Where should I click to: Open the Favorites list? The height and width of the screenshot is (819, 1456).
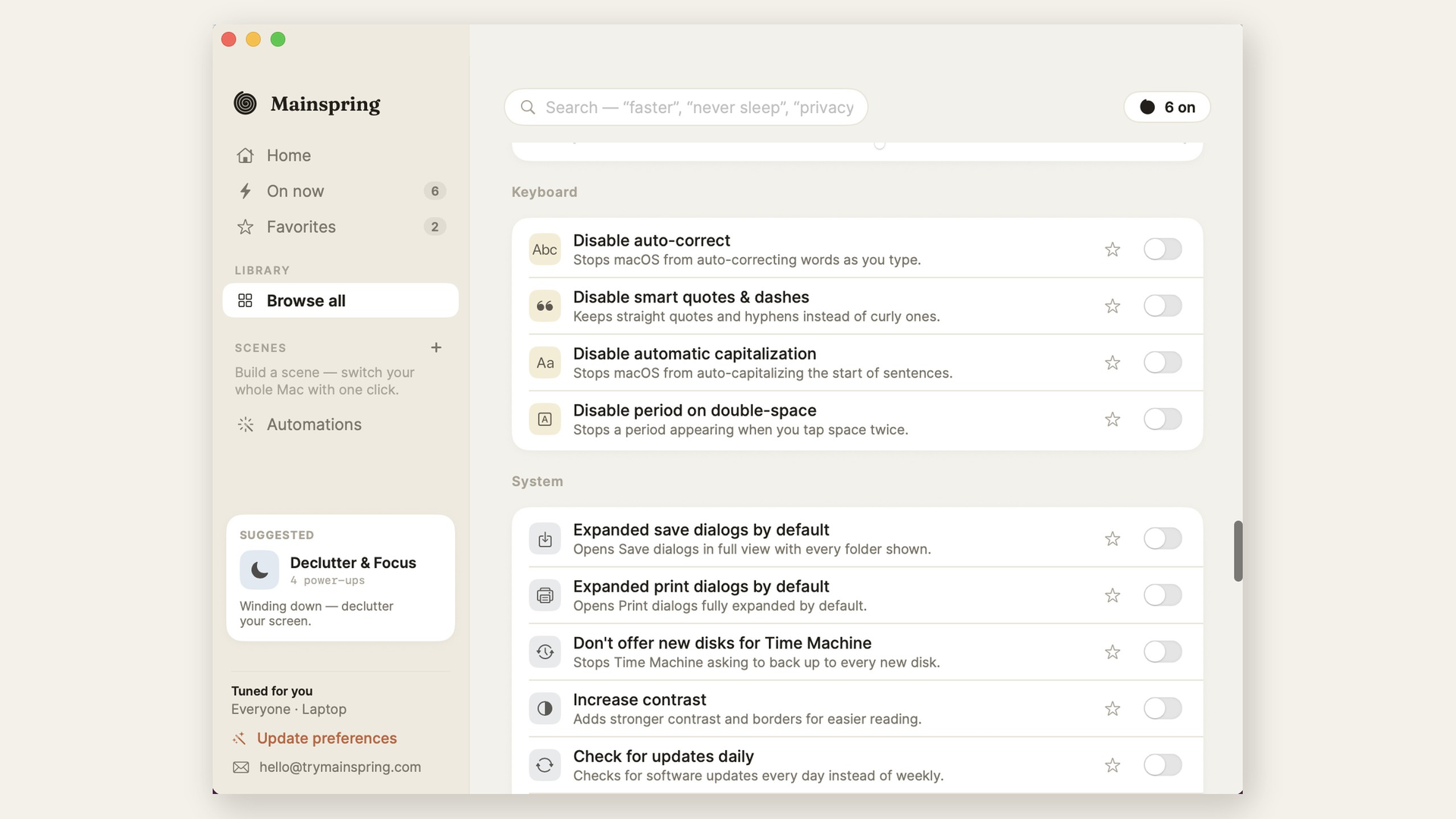click(x=340, y=227)
